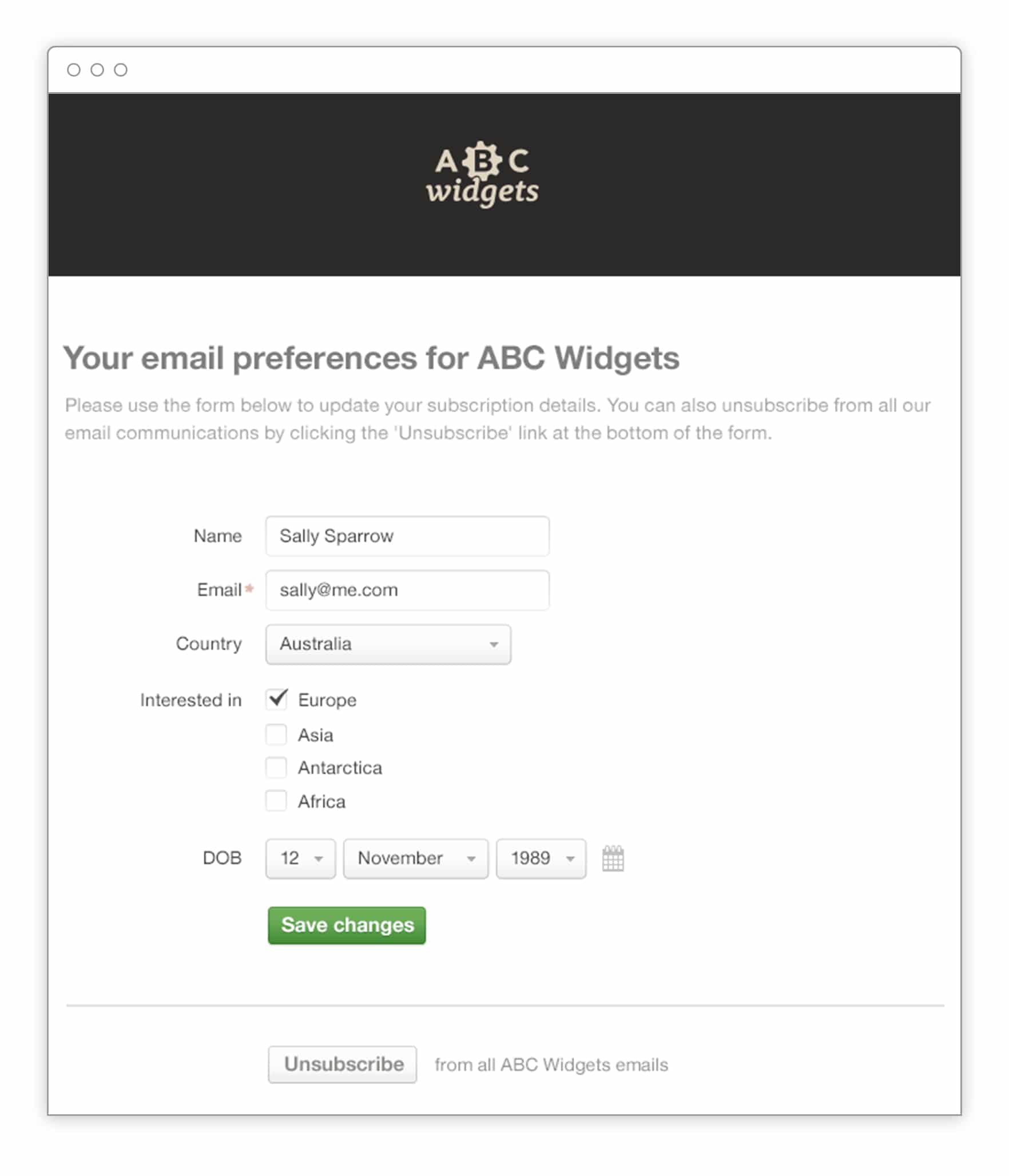This screenshot has width=1009, height=1176.
Task: Open the November month dropdown
Action: (x=415, y=858)
